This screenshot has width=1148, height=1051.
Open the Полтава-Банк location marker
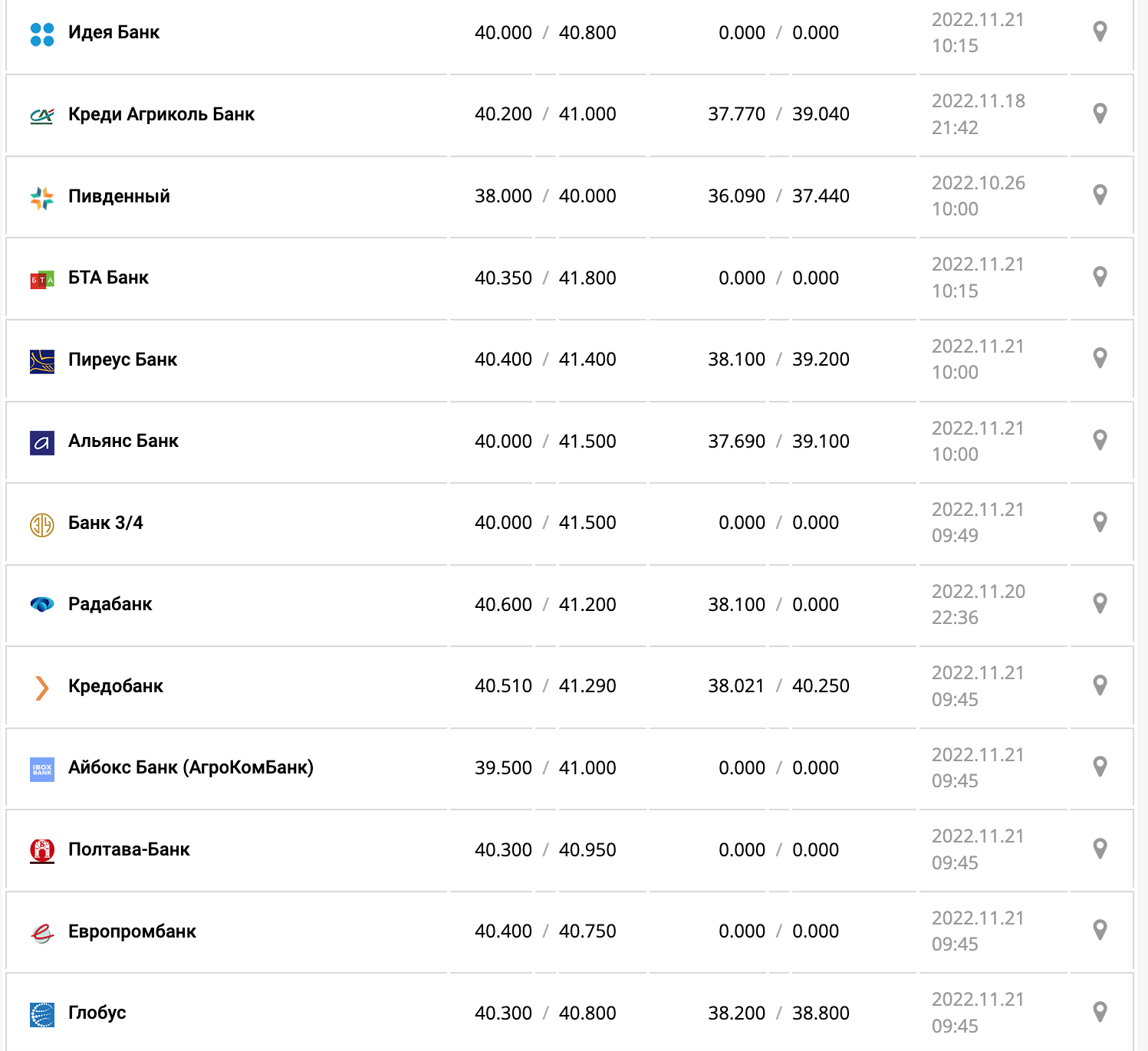pos(1100,849)
